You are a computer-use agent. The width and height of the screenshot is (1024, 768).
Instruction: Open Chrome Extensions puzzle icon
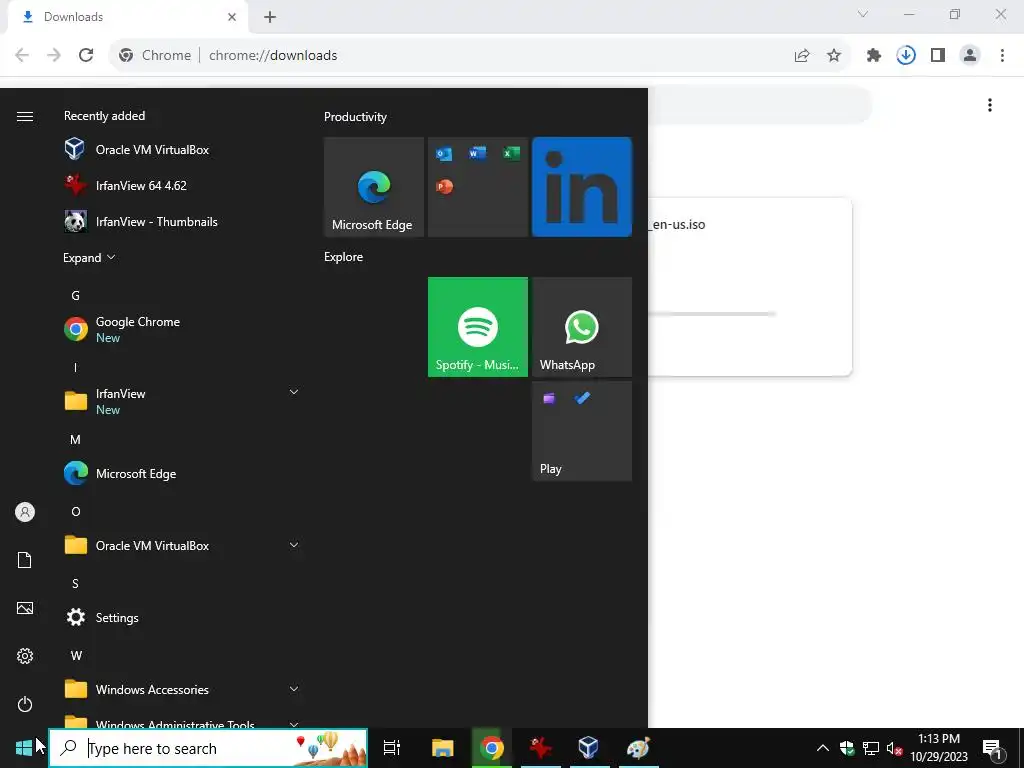pos(874,56)
